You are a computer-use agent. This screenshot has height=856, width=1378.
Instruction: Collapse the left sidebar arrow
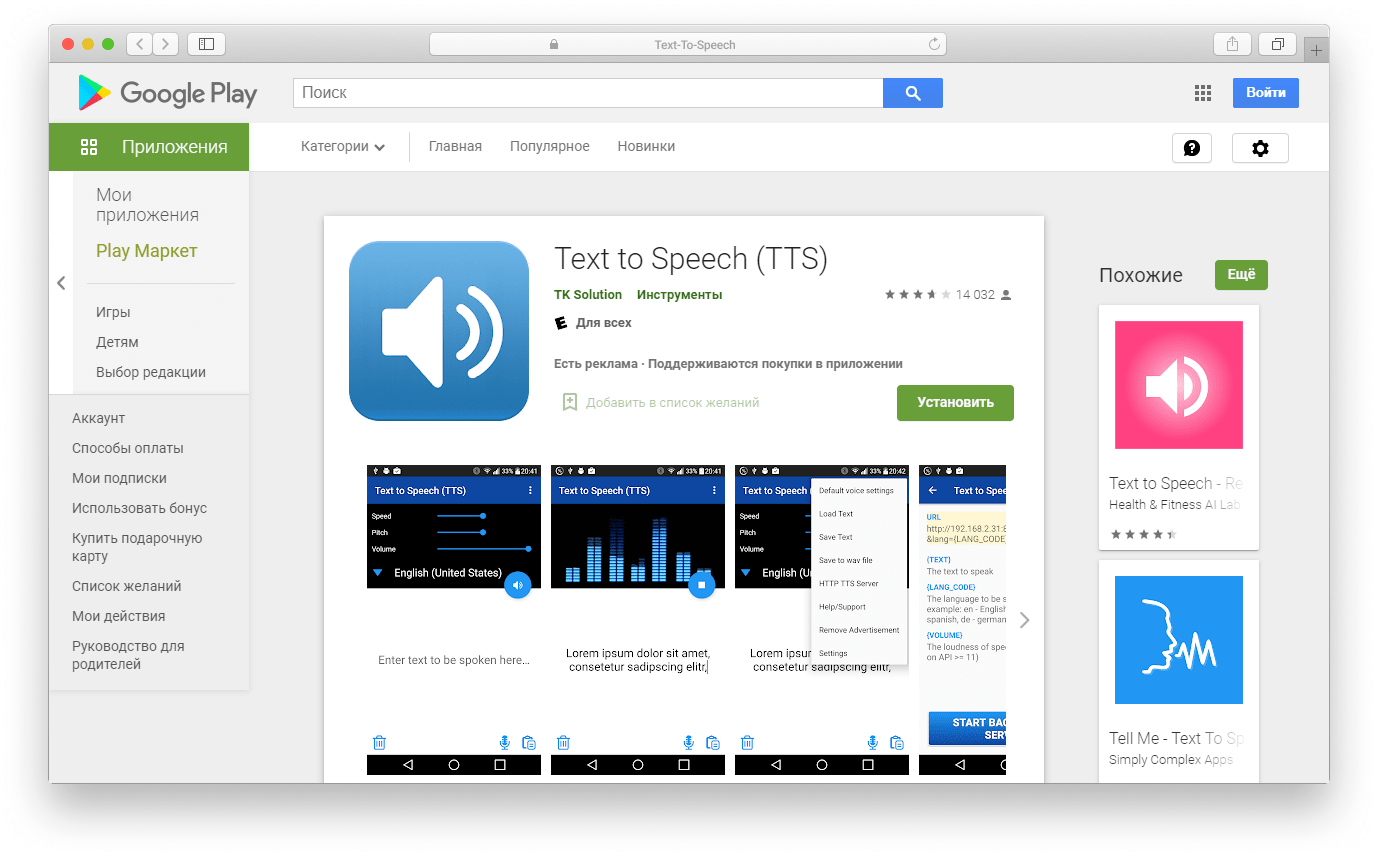click(61, 283)
